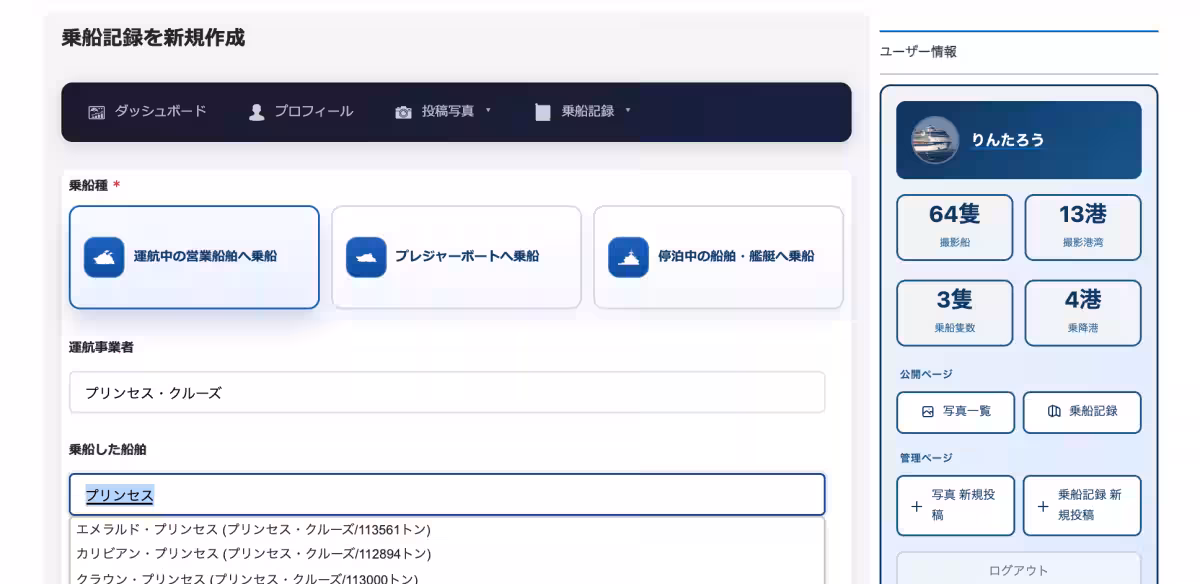Click the 運航事業者 input field
This screenshot has width=1200, height=584.
tap(447, 392)
